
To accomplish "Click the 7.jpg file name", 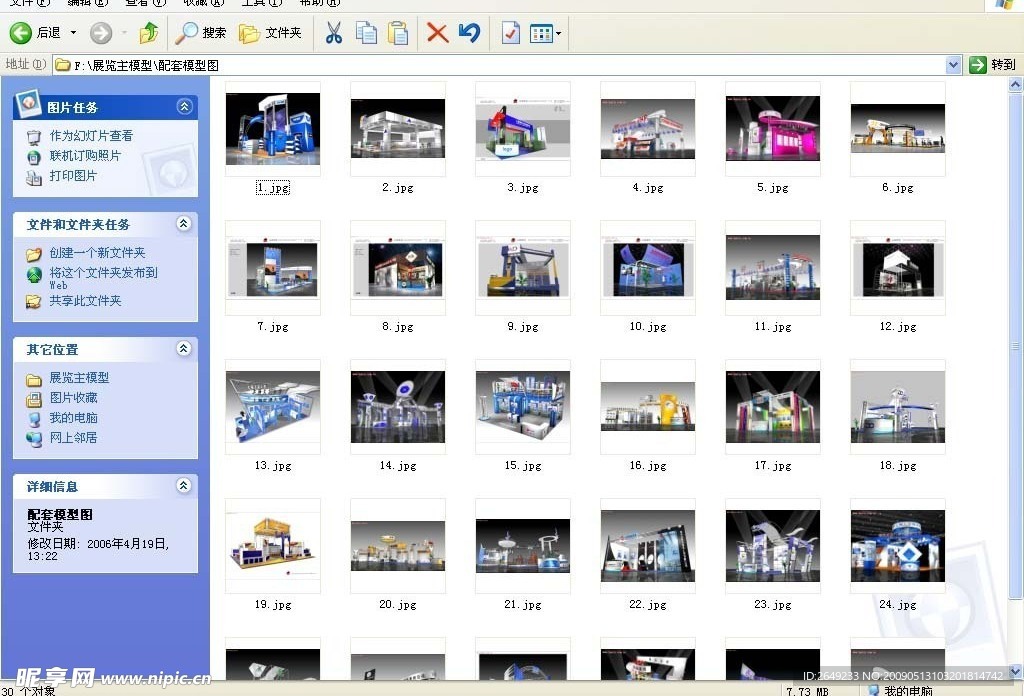I will point(273,326).
